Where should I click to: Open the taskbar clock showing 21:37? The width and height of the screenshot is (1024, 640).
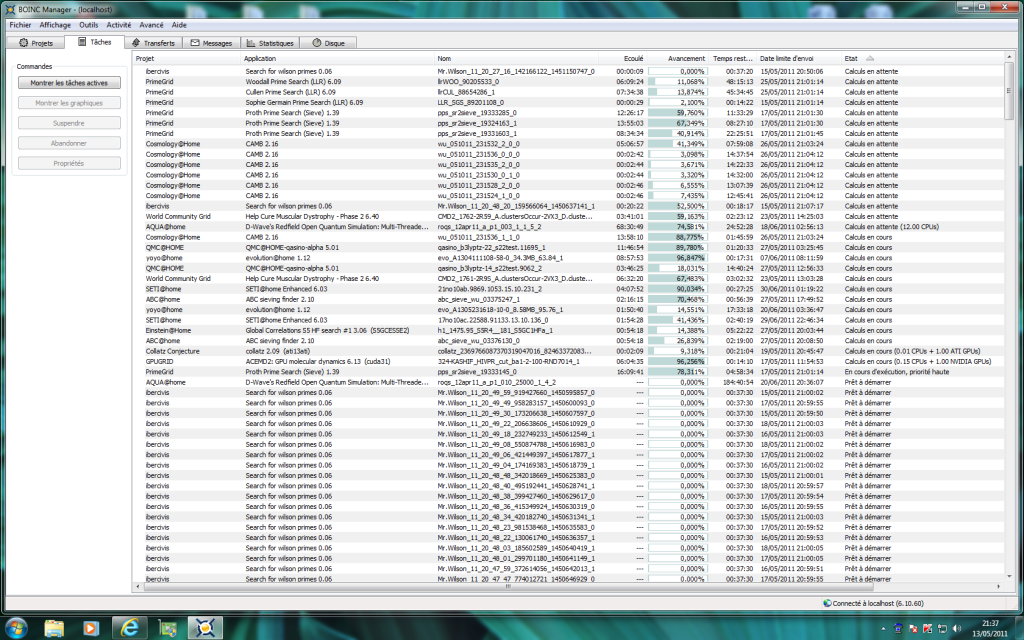pyautogui.click(x=990, y=628)
